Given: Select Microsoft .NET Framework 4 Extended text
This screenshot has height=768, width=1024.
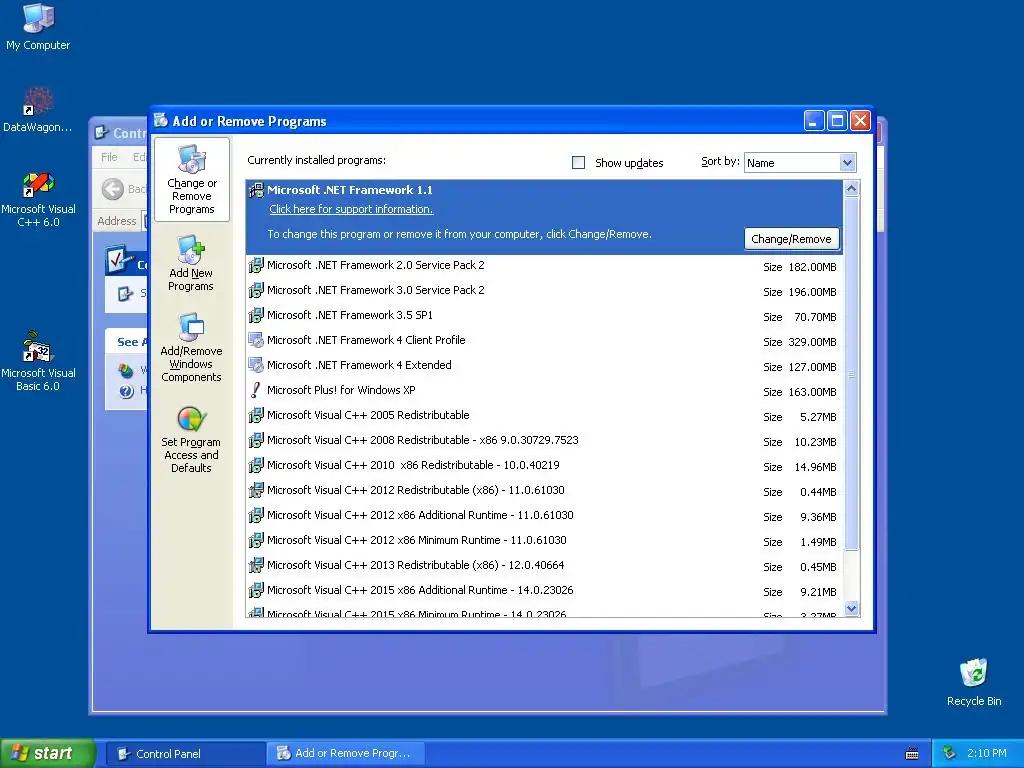Looking at the screenshot, I should coord(359,365).
